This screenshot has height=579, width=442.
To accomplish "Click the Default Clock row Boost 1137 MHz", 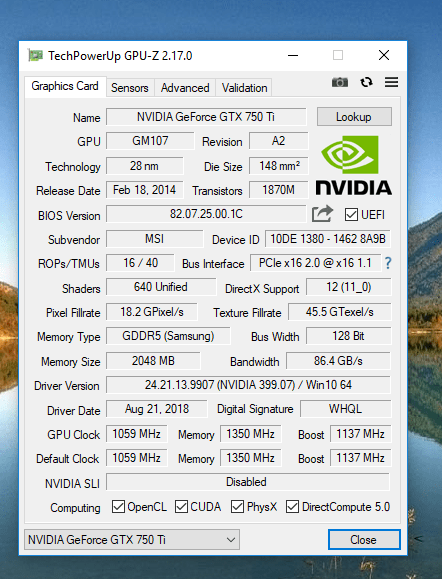I will tap(360, 458).
